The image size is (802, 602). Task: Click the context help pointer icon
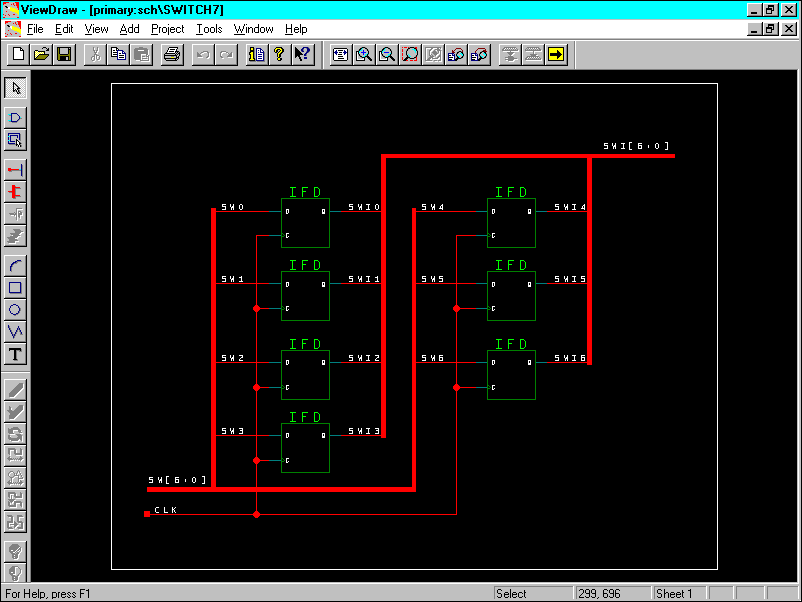click(303, 54)
